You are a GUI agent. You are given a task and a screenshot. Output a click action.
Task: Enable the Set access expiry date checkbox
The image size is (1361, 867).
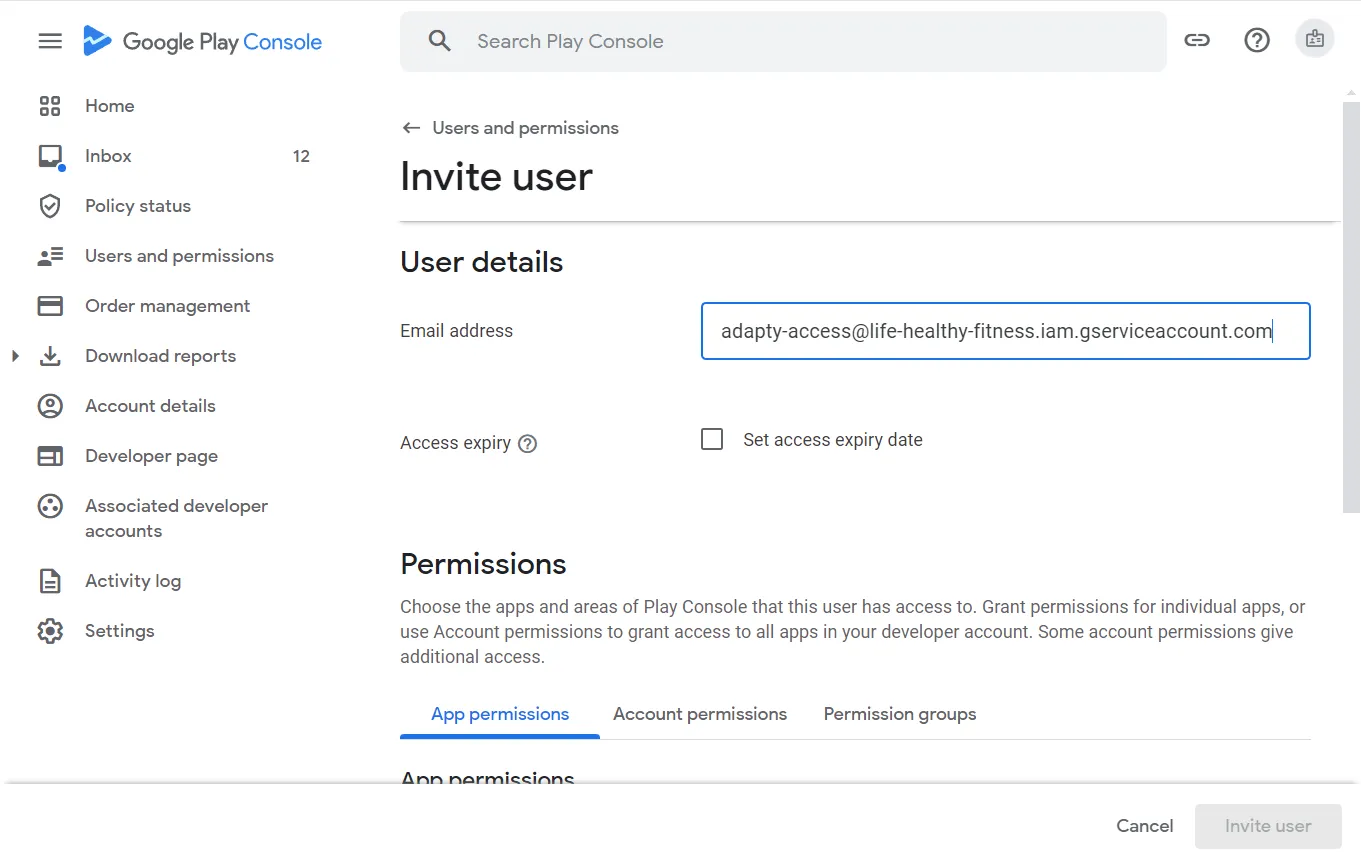(x=711, y=438)
